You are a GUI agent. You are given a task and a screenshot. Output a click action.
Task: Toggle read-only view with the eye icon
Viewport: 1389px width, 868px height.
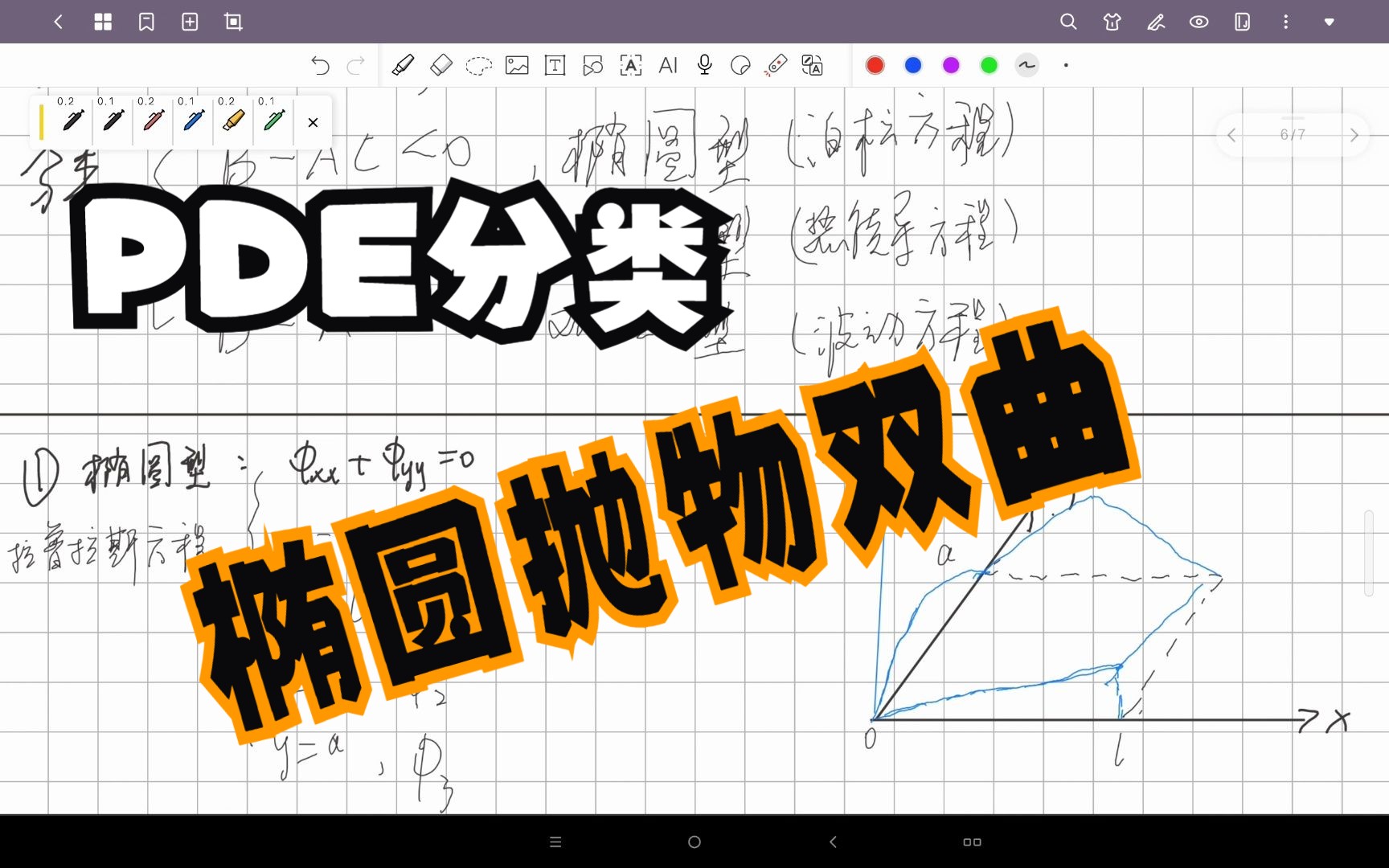(x=1199, y=22)
